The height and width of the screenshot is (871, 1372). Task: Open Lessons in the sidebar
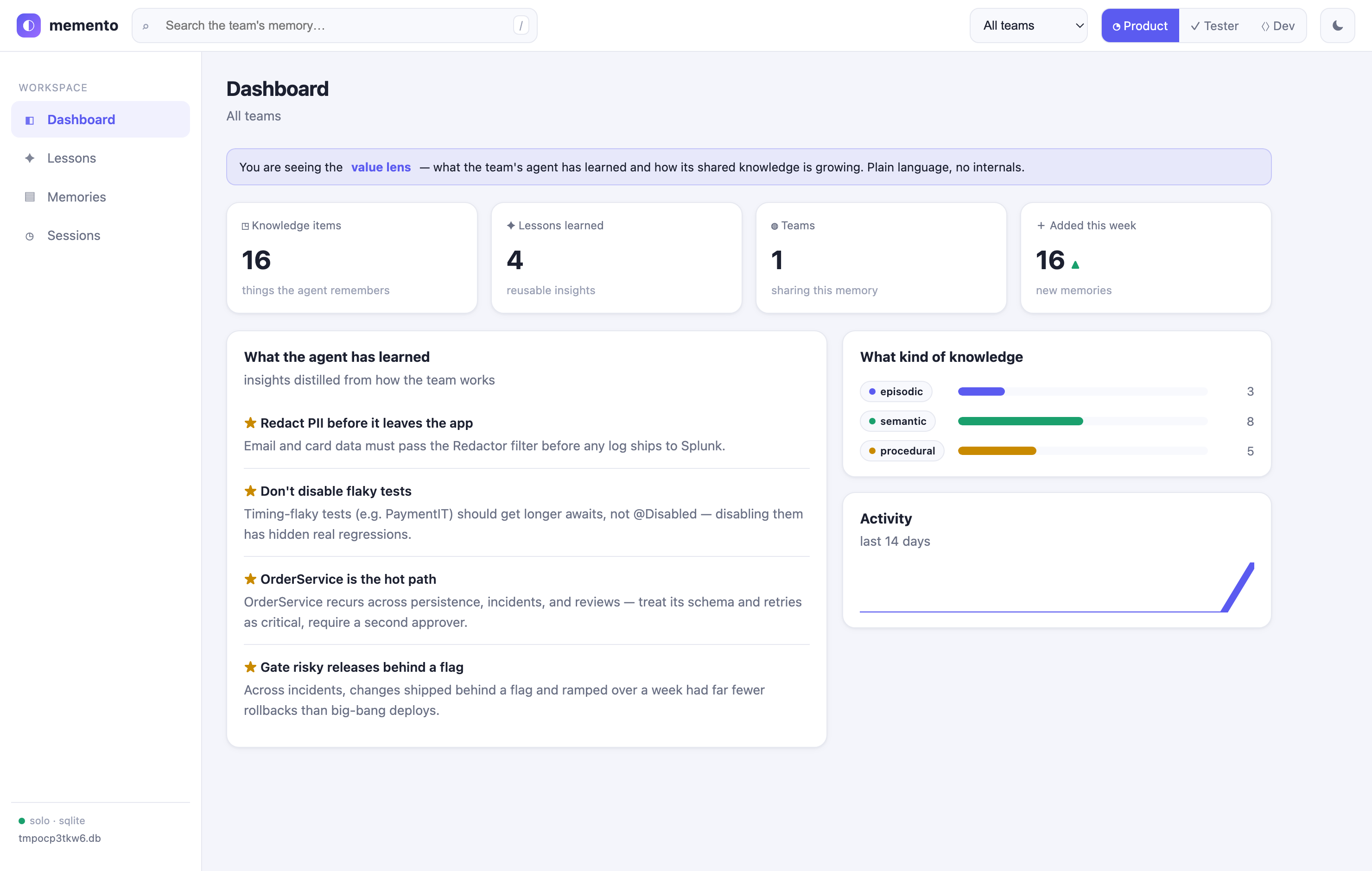(100, 158)
